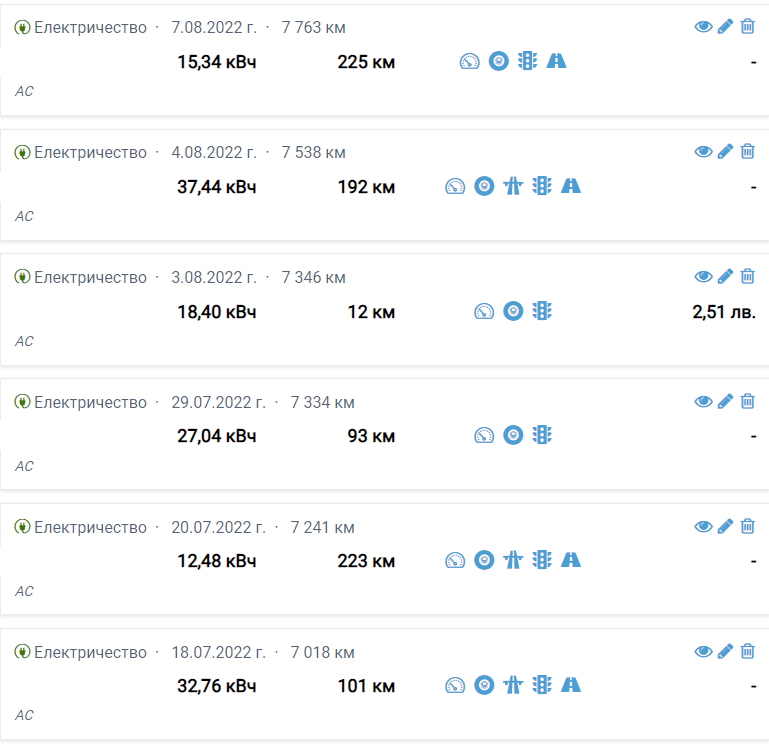This screenshot has width=769, height=746.
Task: Click the traffic light icon in 3.08.2022 entry
Action: click(x=542, y=311)
